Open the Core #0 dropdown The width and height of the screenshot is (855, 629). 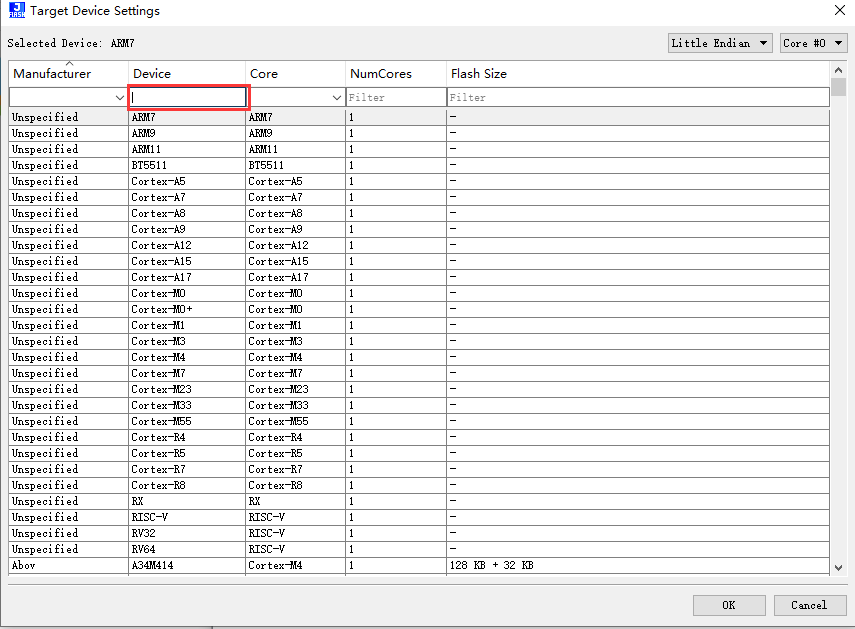(x=813, y=43)
